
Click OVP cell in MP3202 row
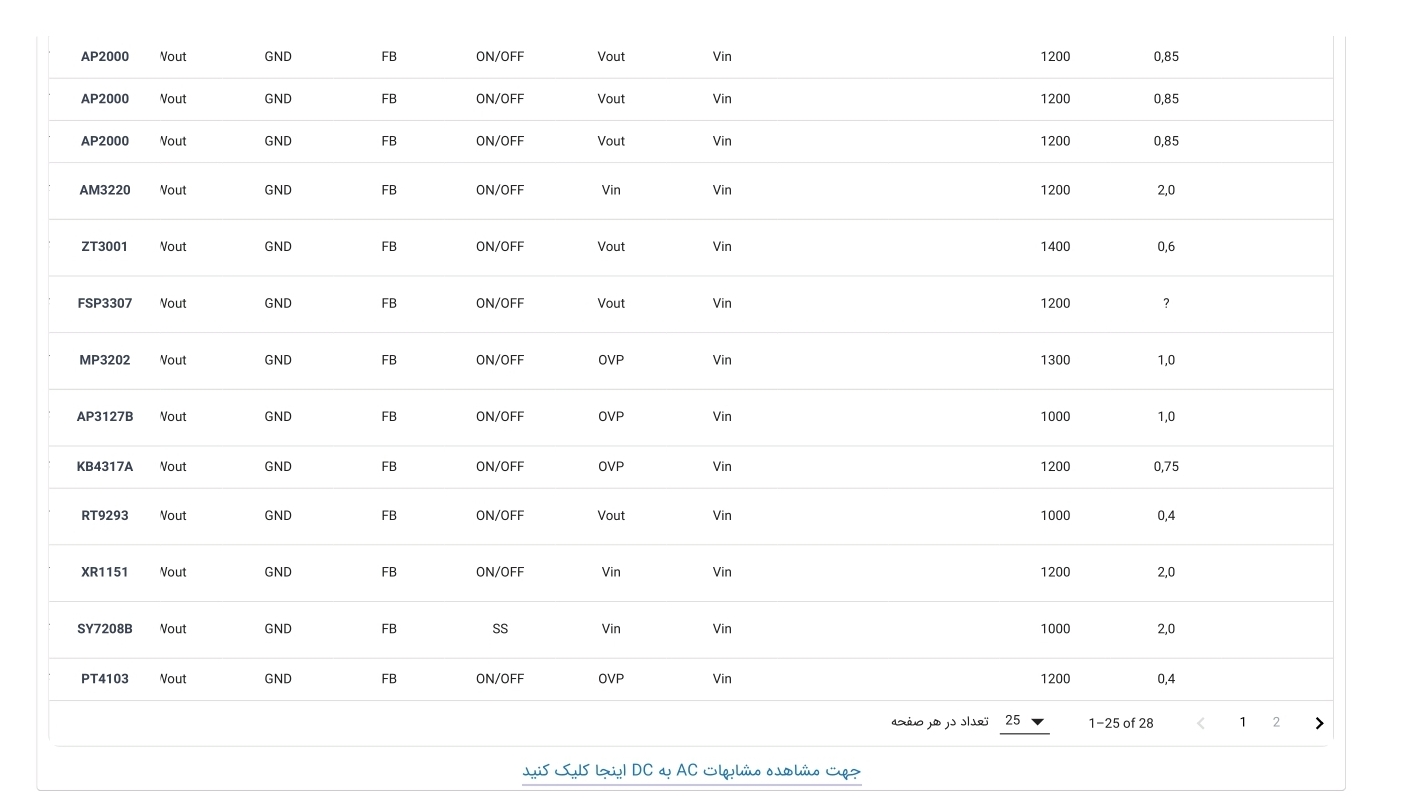[611, 360]
